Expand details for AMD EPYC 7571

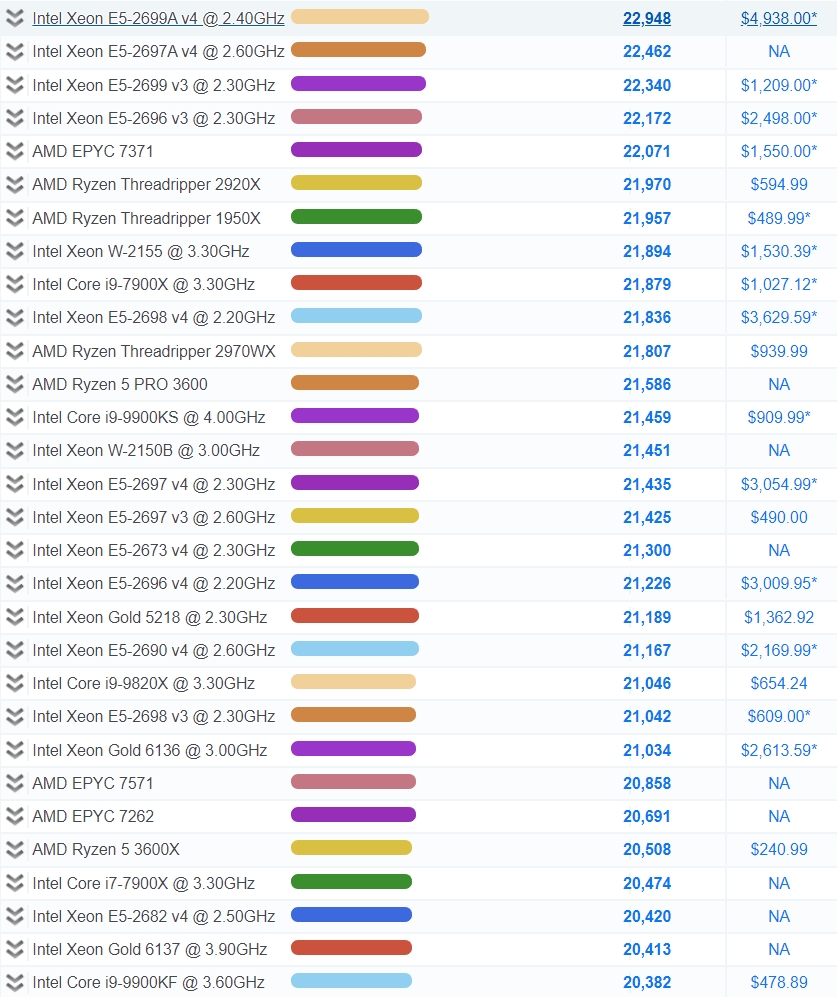(x=15, y=783)
